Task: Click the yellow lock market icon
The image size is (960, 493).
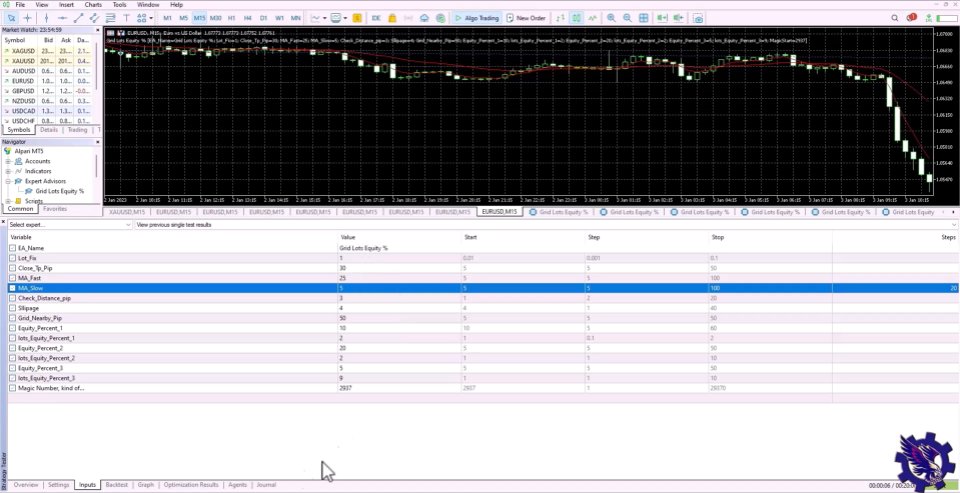Action: tap(392, 18)
